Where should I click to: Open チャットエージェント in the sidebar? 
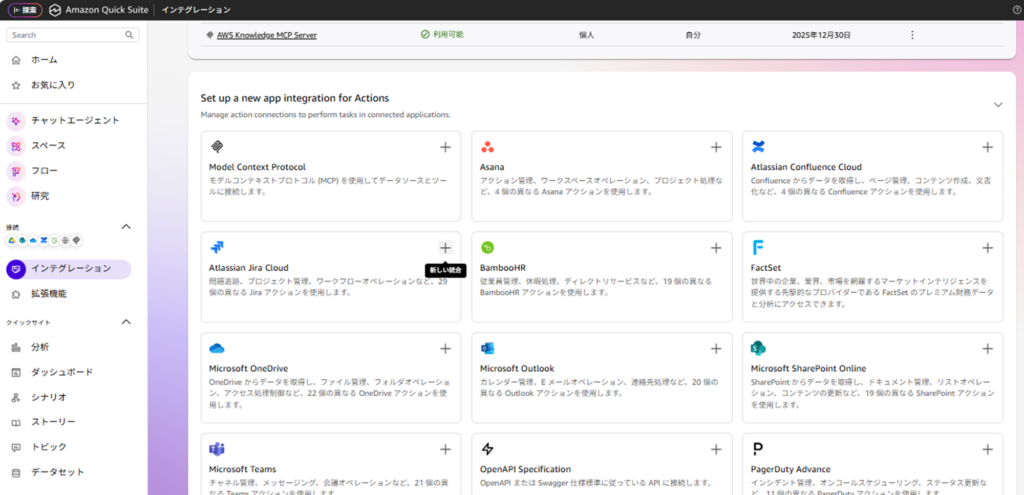click(x=75, y=121)
